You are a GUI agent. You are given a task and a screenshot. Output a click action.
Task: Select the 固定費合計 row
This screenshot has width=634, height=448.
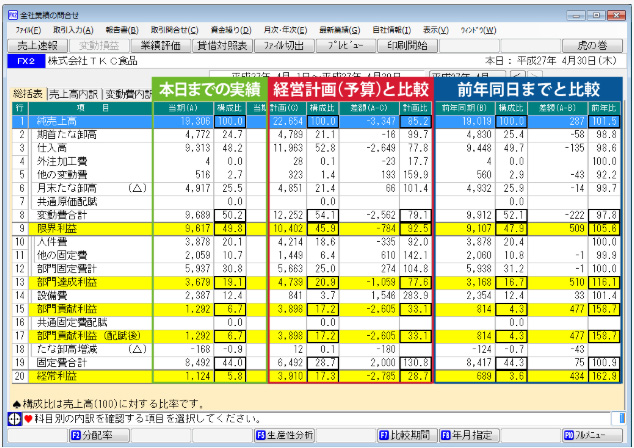point(317,363)
